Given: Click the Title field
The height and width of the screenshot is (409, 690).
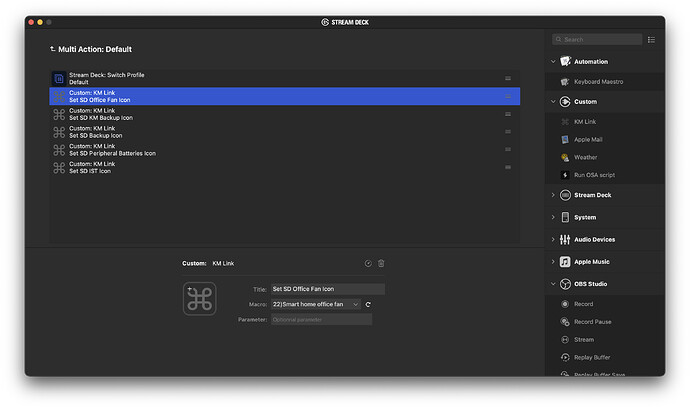Looking at the screenshot, I should (x=328, y=289).
